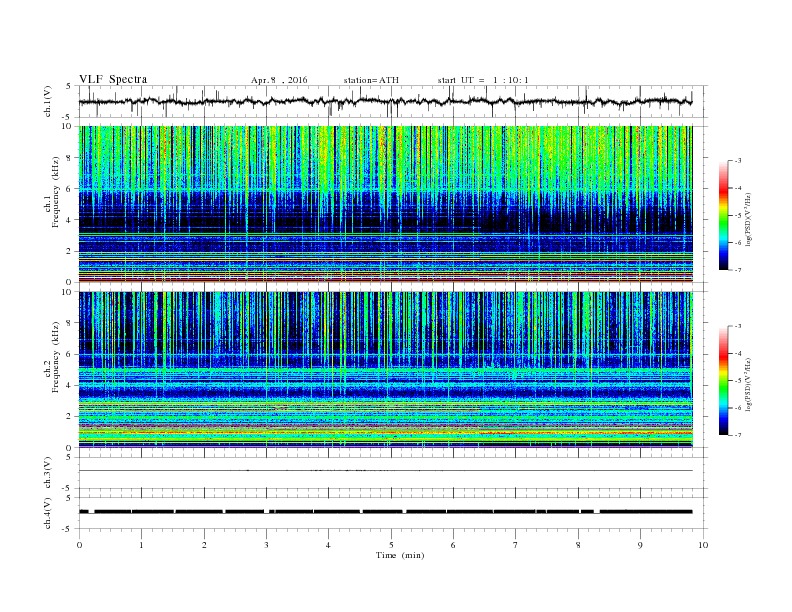Image resolution: width=792 pixels, height=612 pixels.
Task: Click the ch.2 PSD color bar
Action: coord(724,380)
